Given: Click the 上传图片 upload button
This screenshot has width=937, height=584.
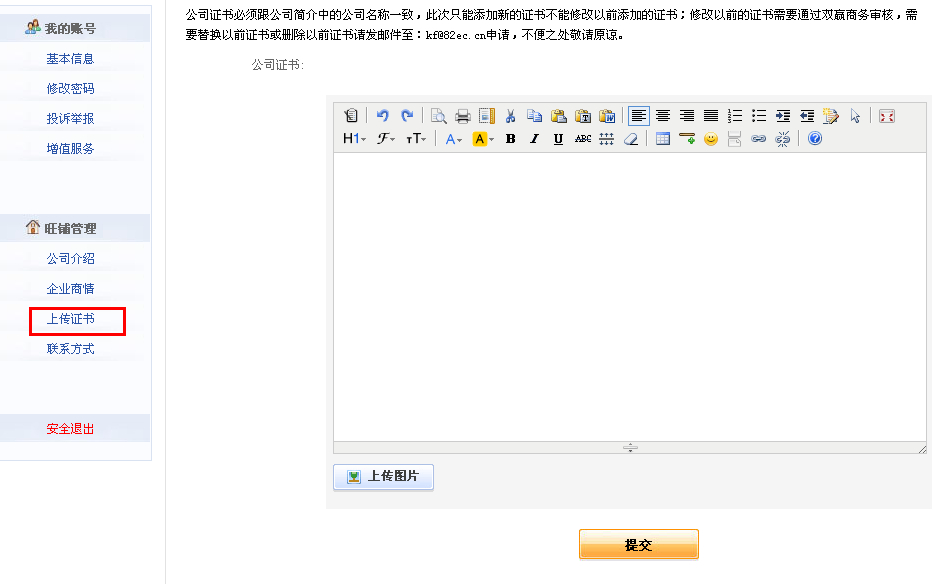Looking at the screenshot, I should tap(383, 477).
